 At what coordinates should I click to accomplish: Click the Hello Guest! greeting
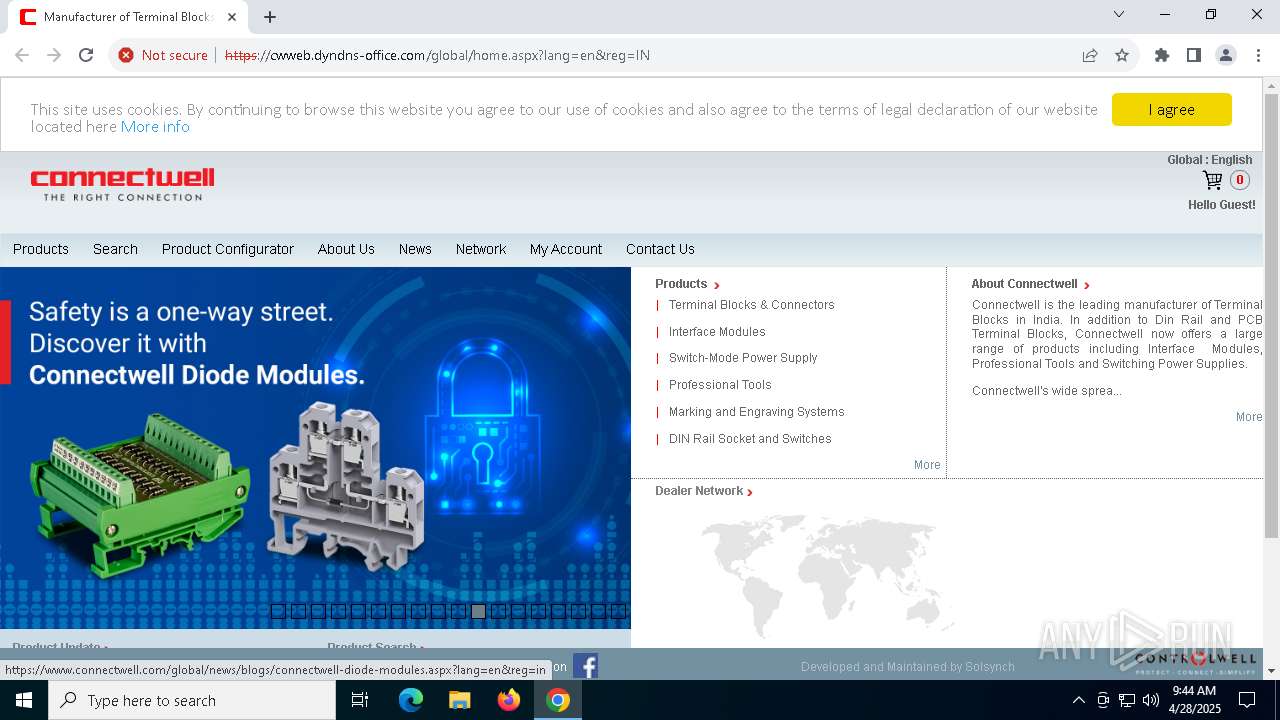pos(1221,205)
